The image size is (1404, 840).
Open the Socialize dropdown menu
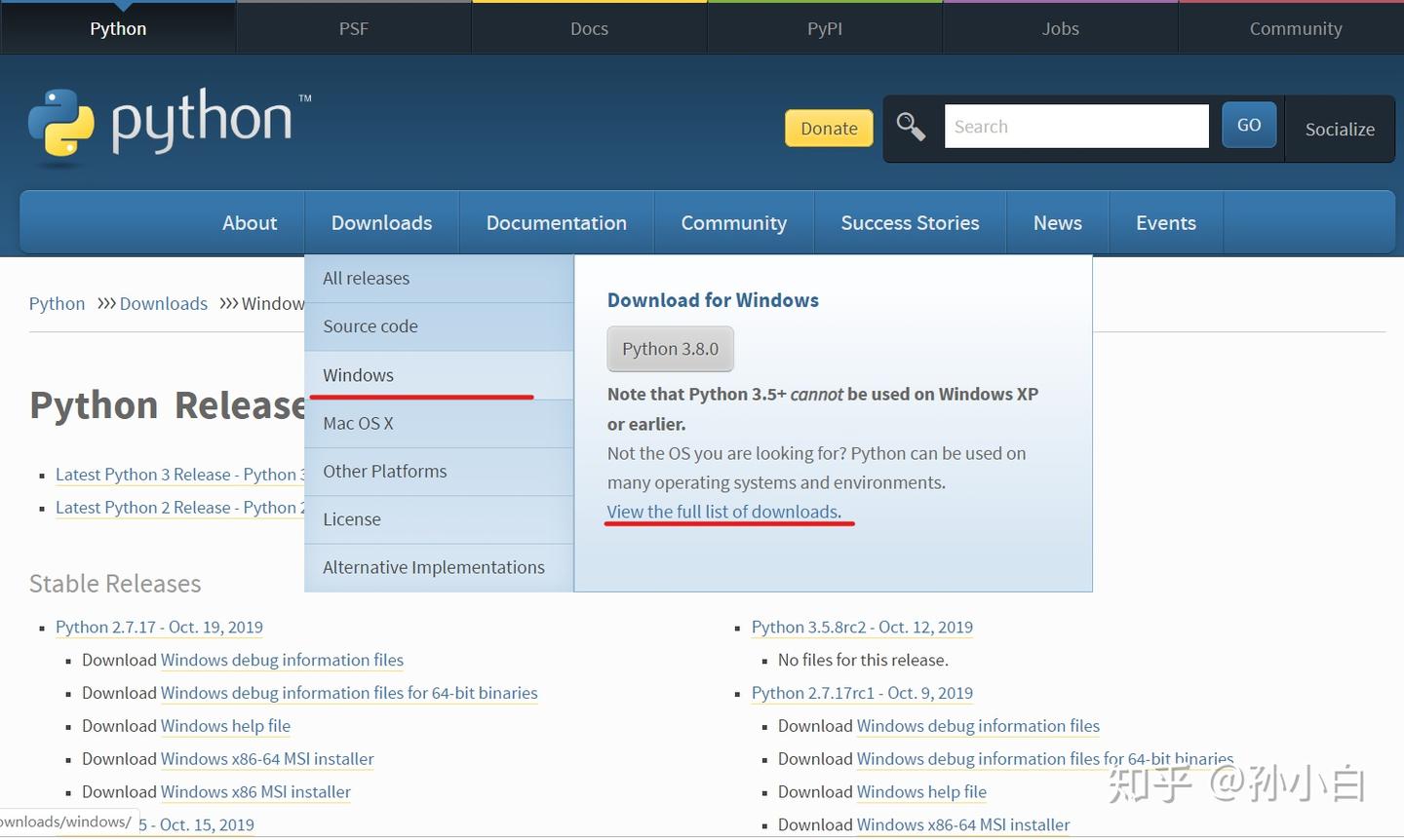tap(1340, 129)
